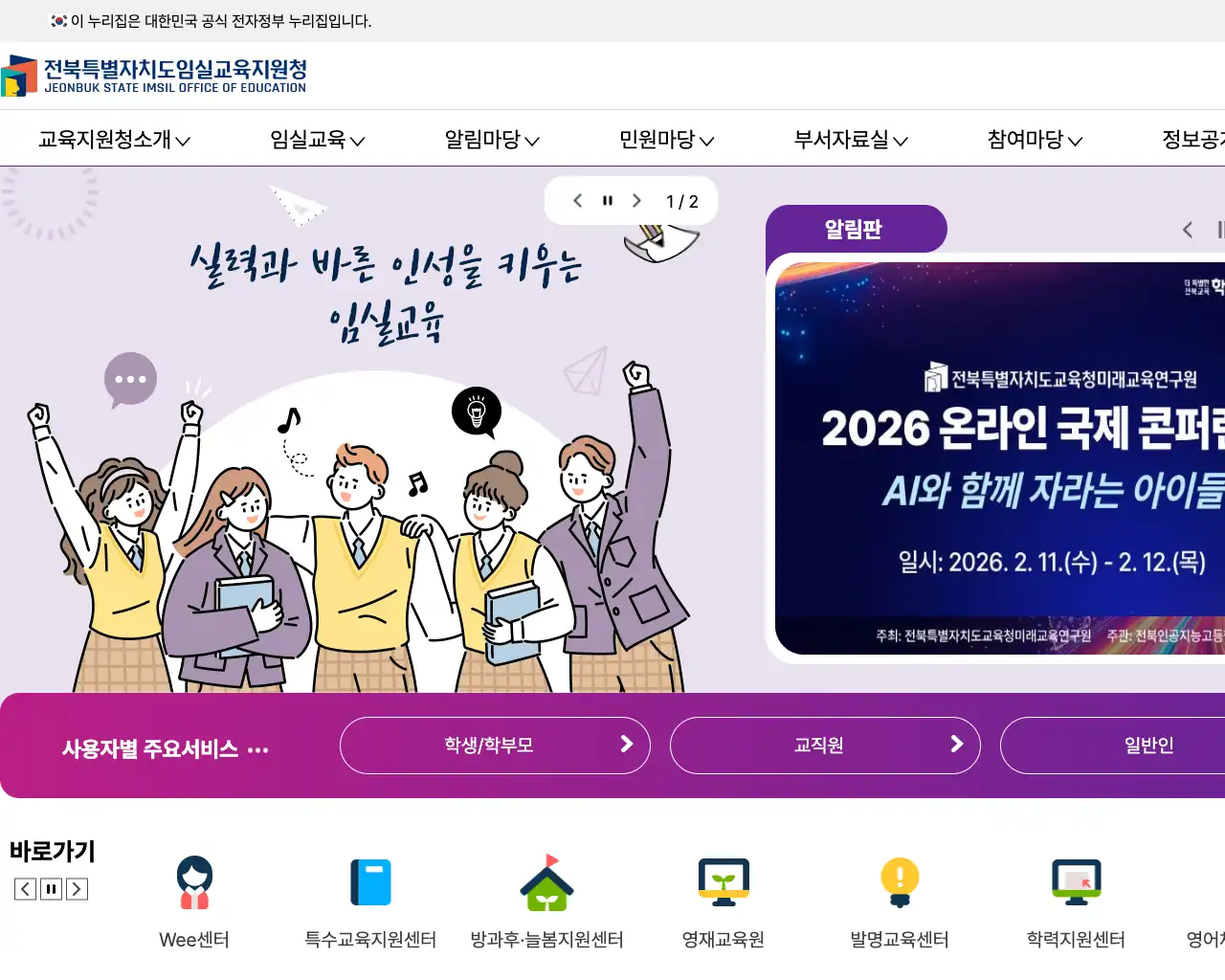The image size is (1225, 980).
Task: Pause the 바로가기 shortcut rotation
Action: pyautogui.click(x=52, y=889)
